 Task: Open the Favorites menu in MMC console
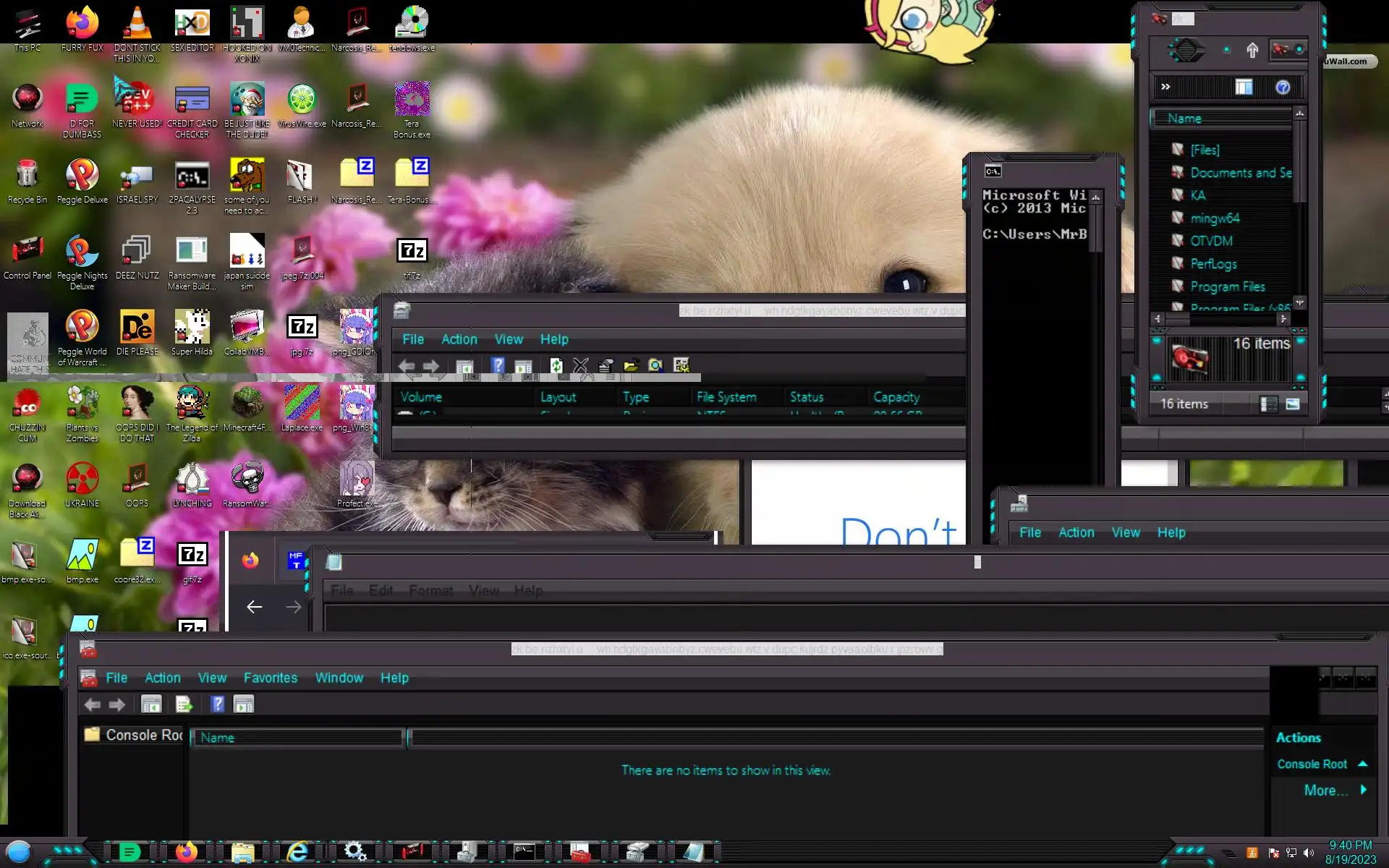click(x=271, y=678)
